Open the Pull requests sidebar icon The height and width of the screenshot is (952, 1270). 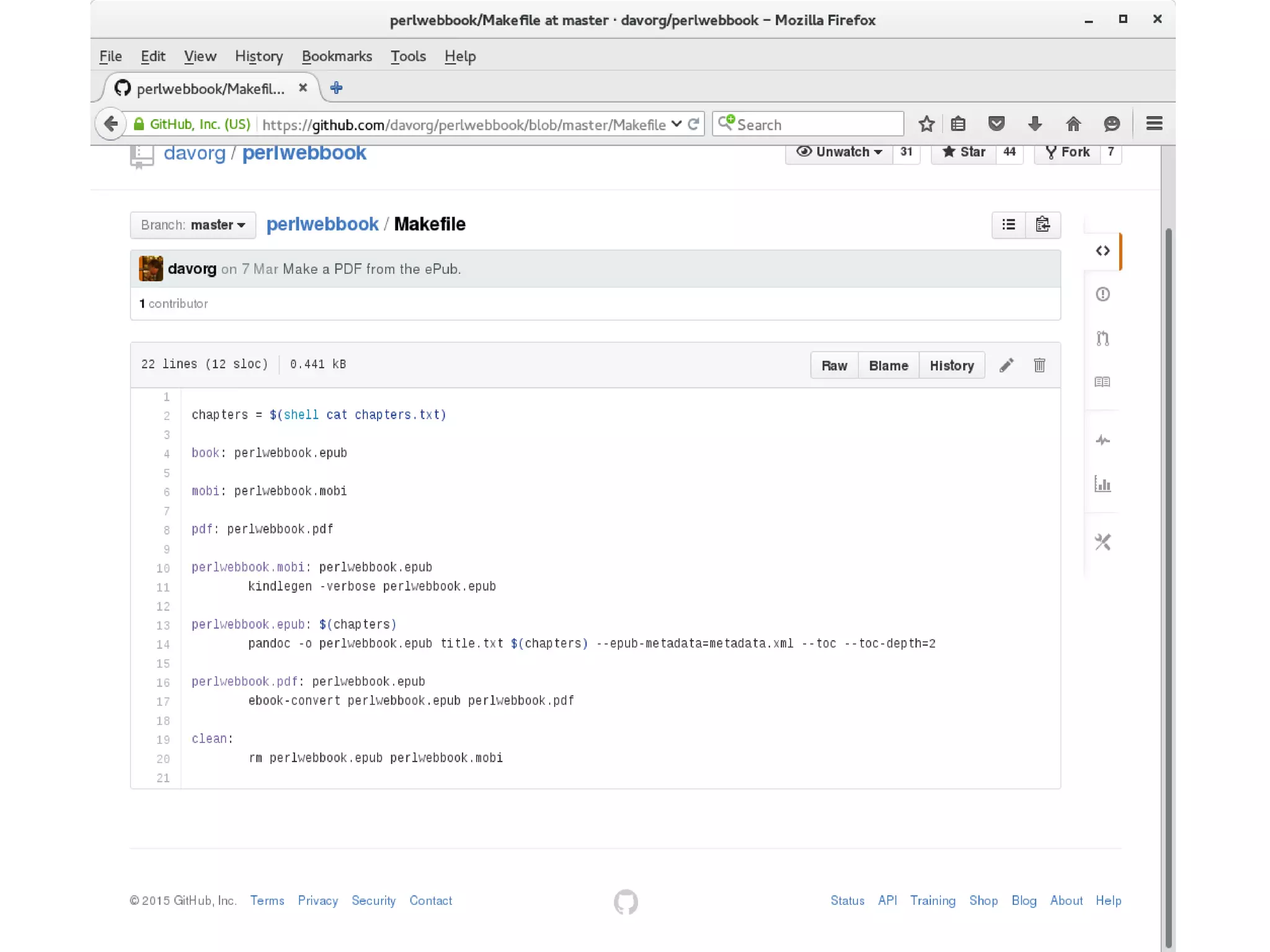point(1102,338)
